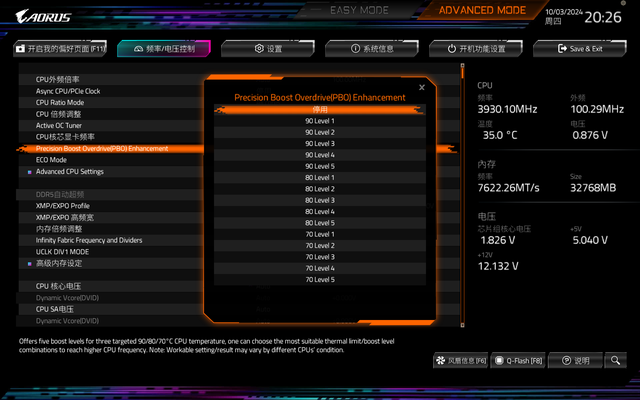The width and height of the screenshot is (640, 400).
Task: Open the 系统信息 tab
Action: [x=372, y=49]
